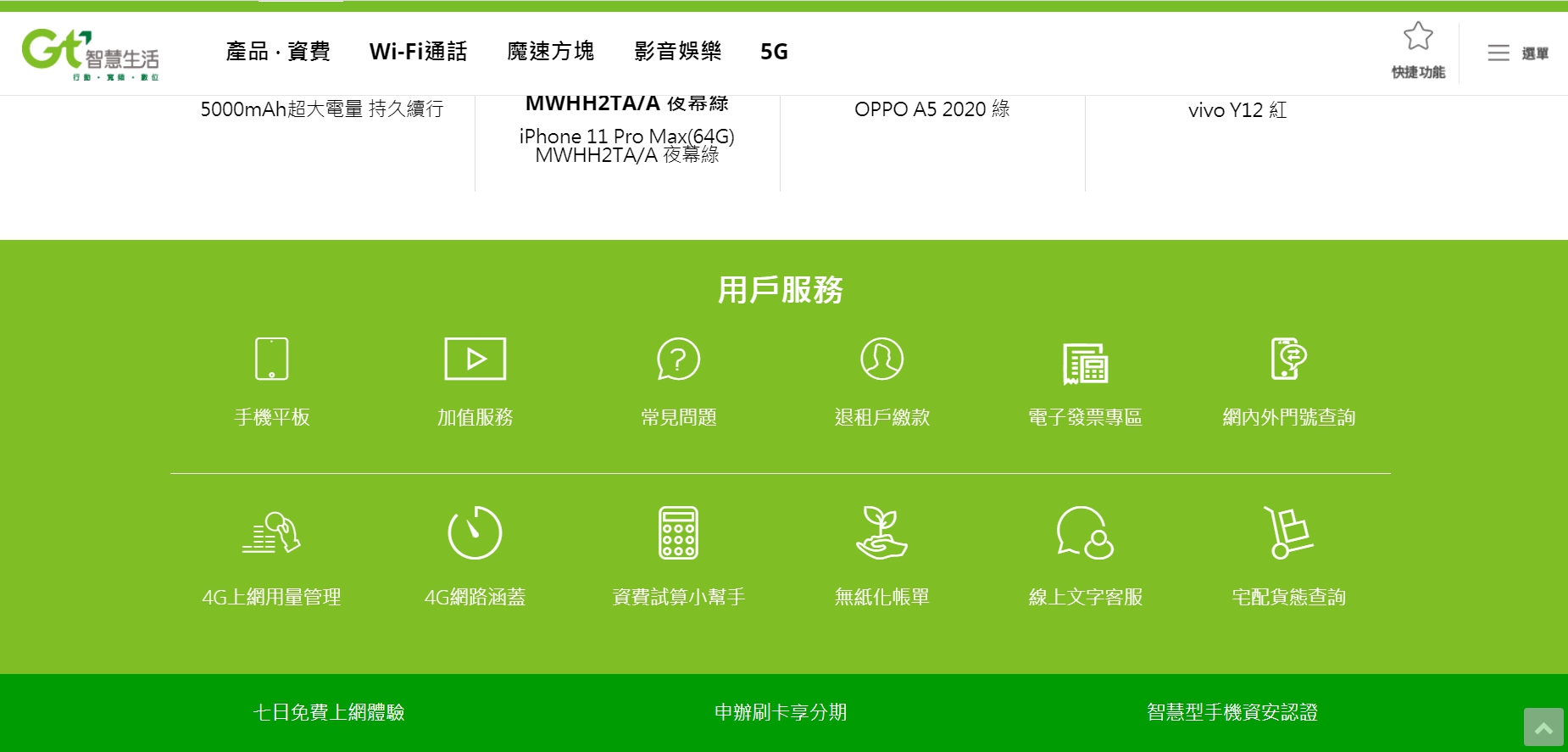Click the 網內外門號查詢 phone lookup icon
The height and width of the screenshot is (752, 1568).
(x=1288, y=359)
